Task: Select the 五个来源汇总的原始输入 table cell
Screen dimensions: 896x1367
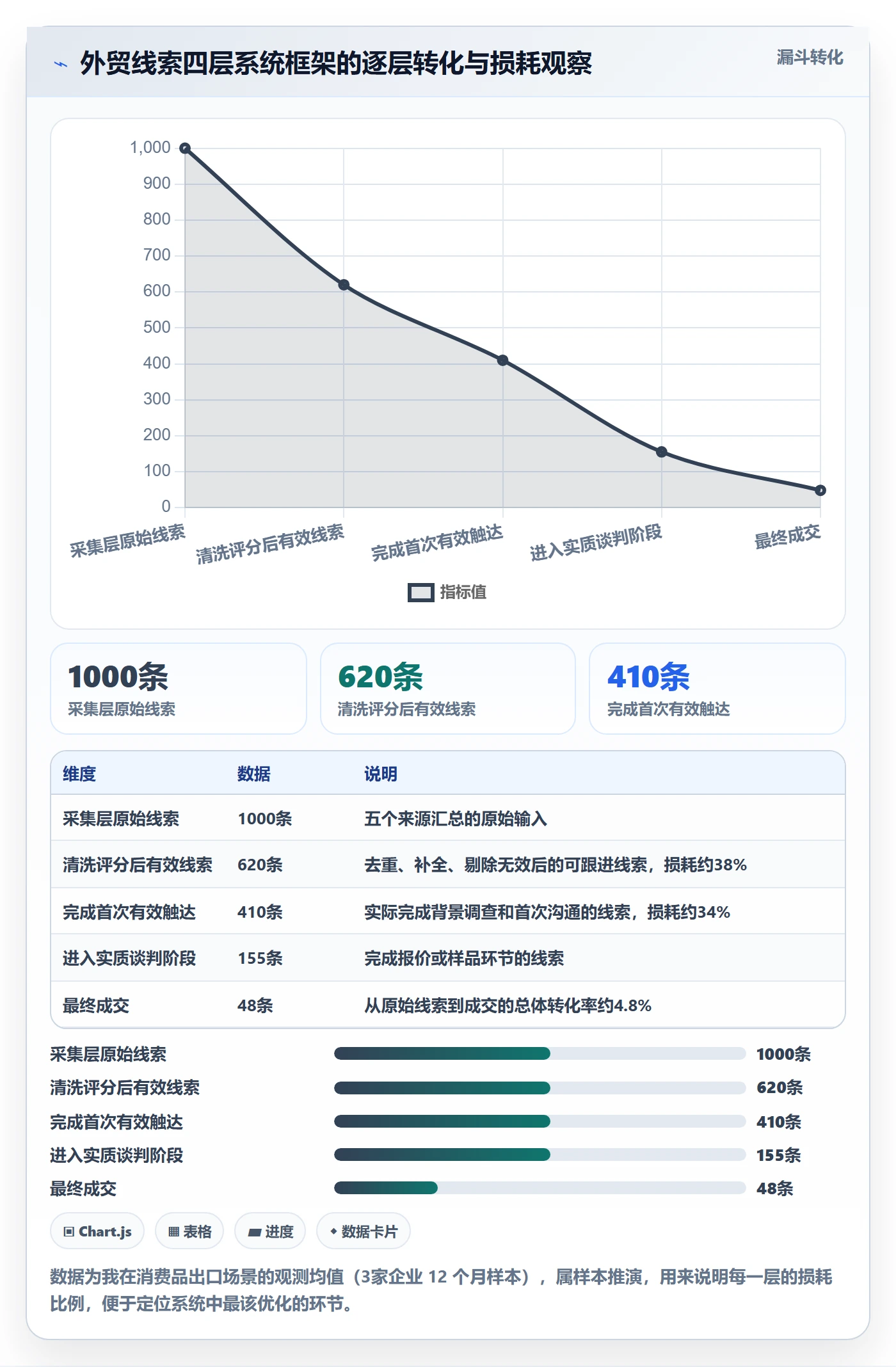Action: (x=456, y=819)
